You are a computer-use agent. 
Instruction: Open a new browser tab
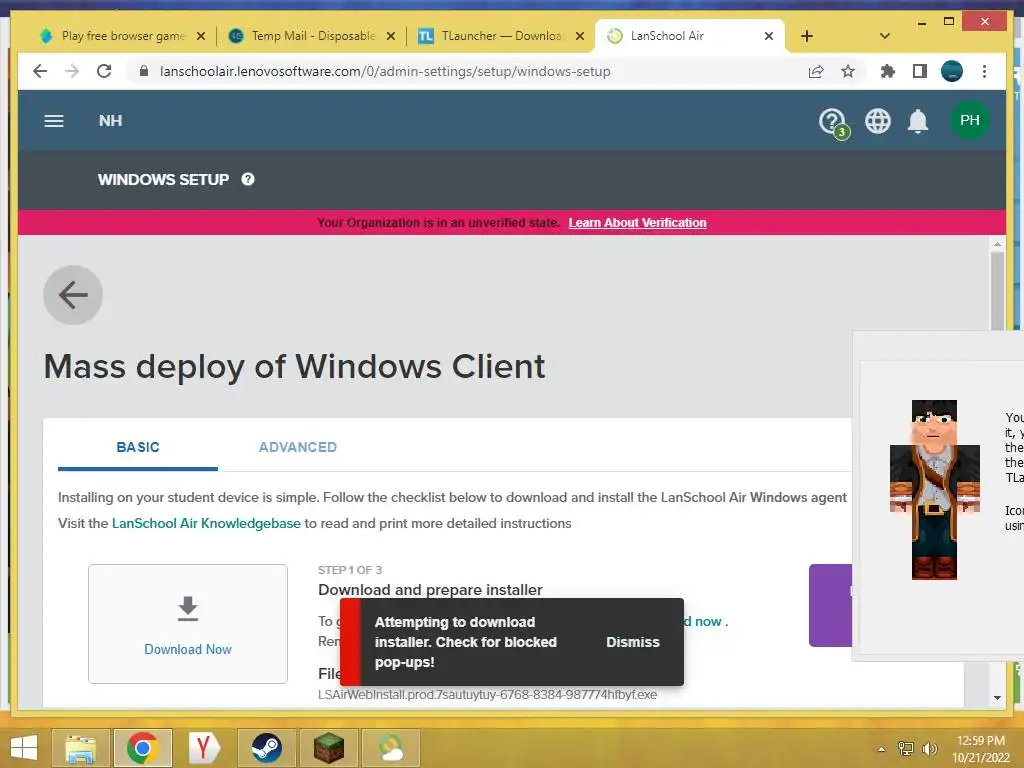point(807,36)
